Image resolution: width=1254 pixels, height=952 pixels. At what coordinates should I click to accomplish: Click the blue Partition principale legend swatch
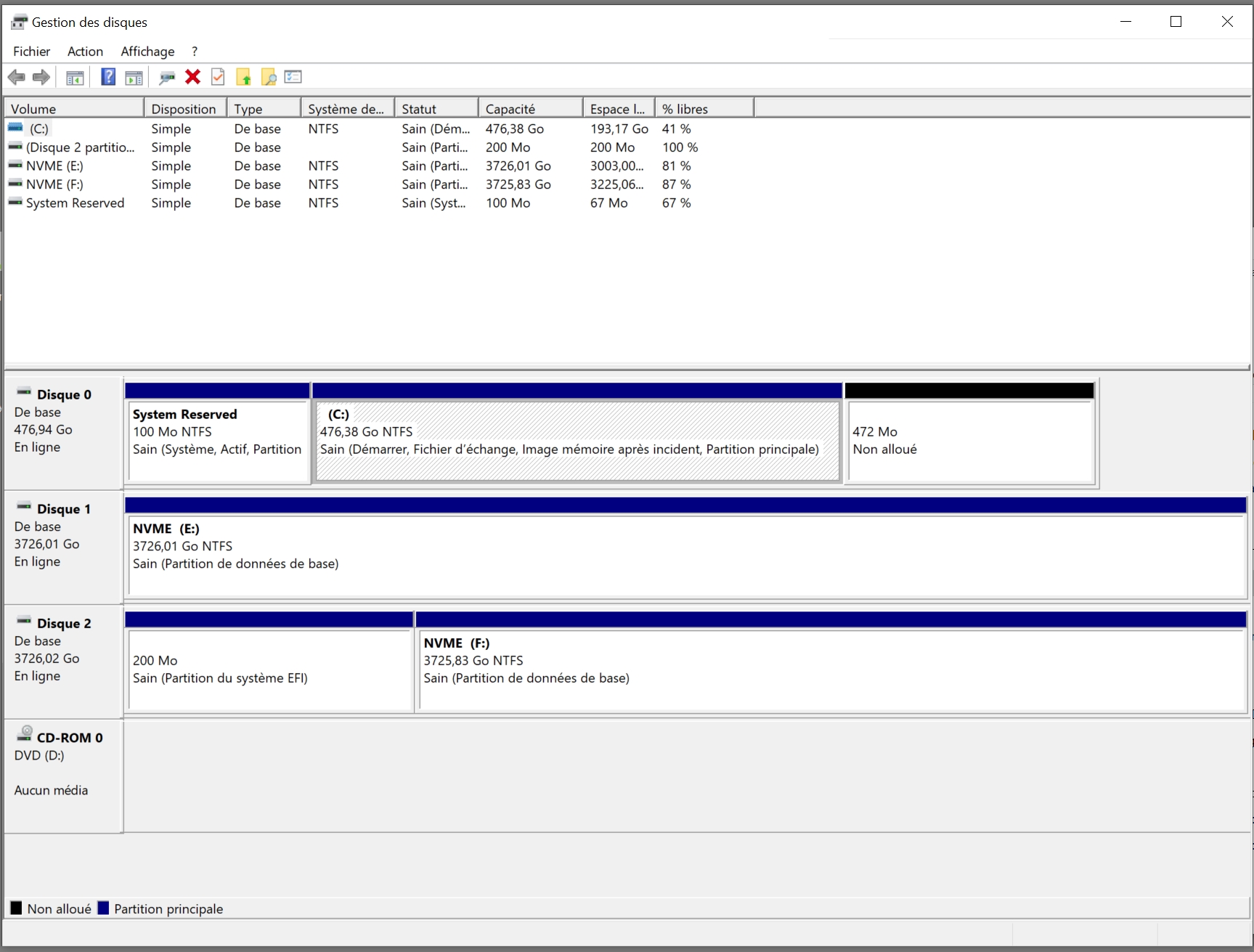[103, 908]
